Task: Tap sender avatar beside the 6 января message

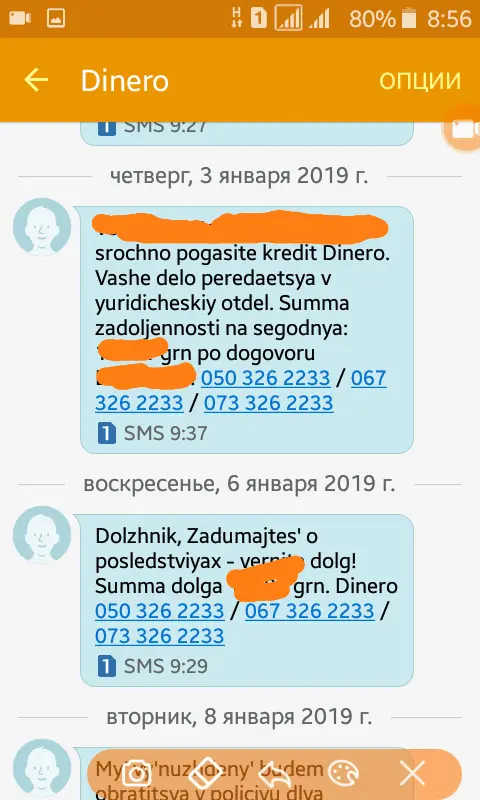Action: [42, 535]
